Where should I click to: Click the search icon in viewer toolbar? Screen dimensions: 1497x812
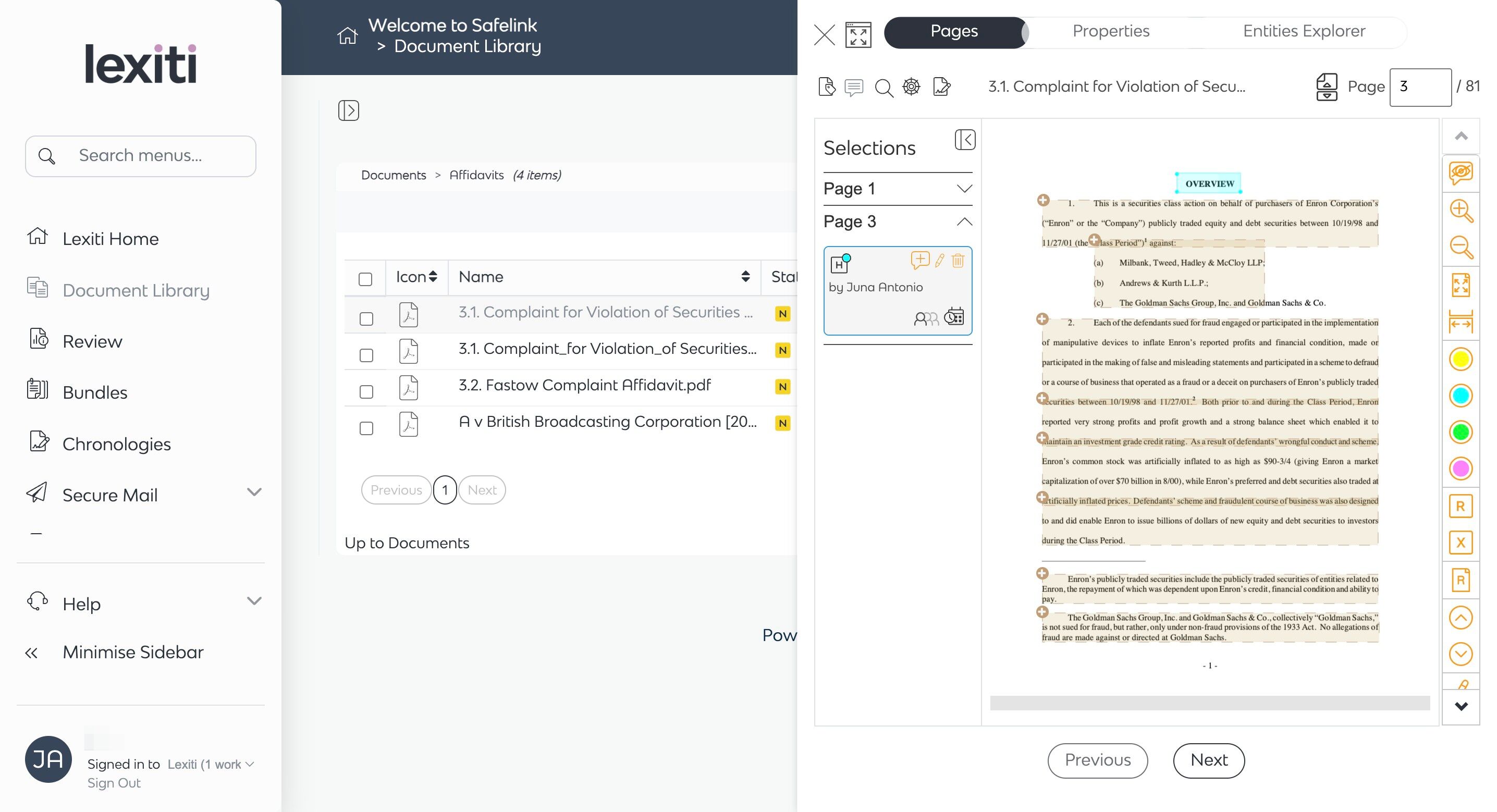click(884, 88)
